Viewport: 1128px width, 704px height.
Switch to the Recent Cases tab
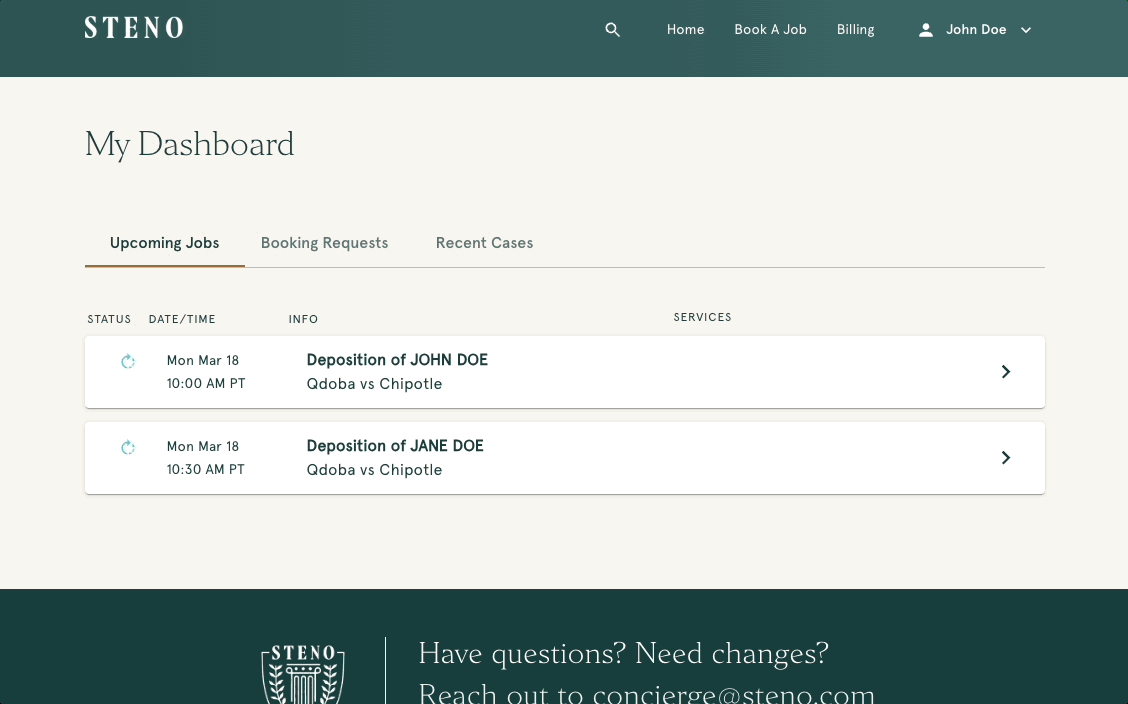click(x=484, y=243)
